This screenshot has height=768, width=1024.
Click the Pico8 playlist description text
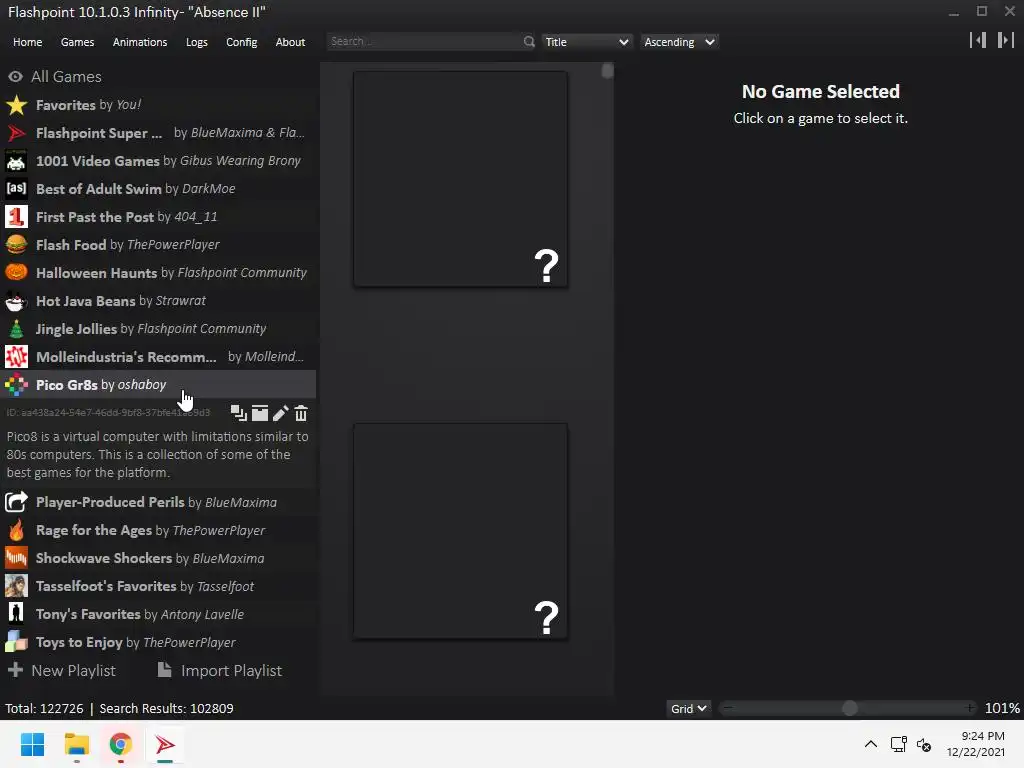pyautogui.click(x=157, y=455)
